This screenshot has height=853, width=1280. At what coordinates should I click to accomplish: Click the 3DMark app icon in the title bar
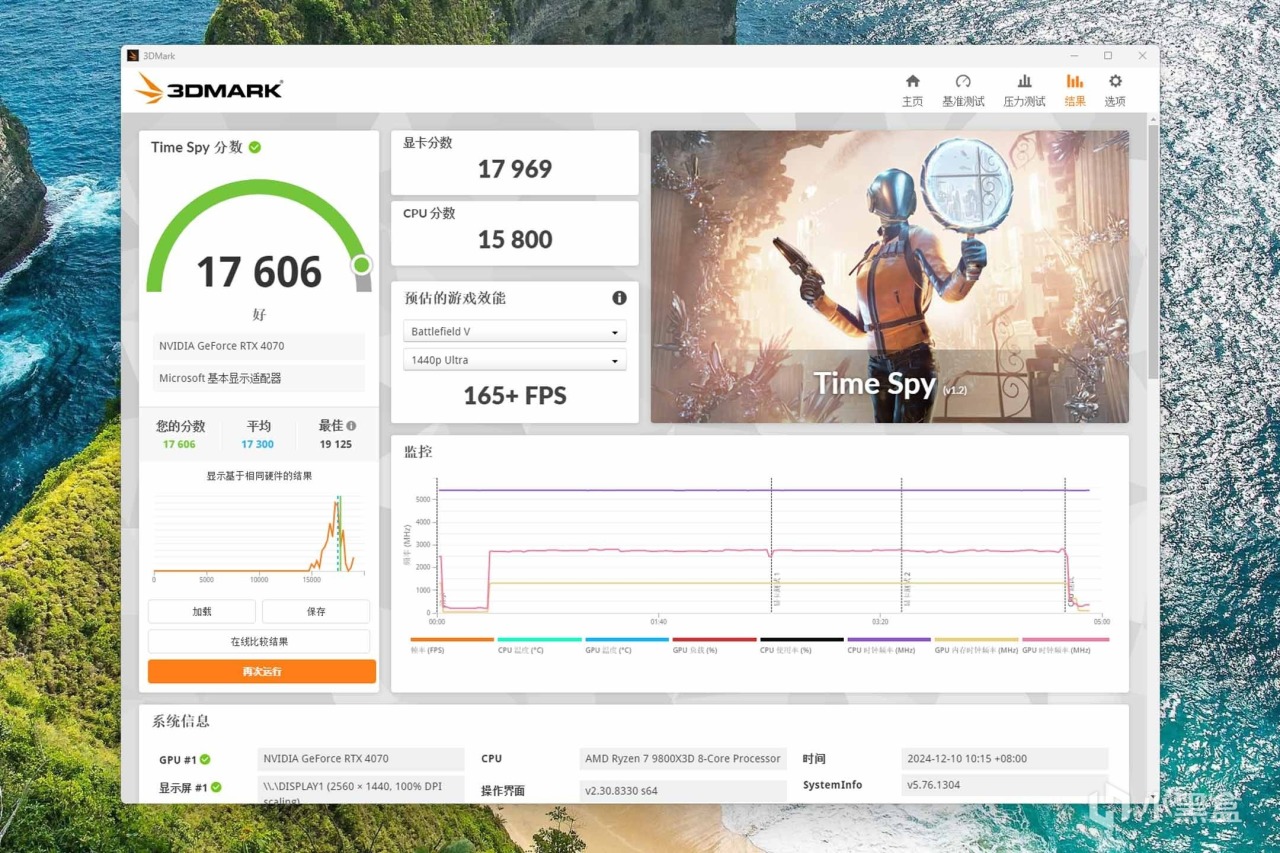[x=133, y=56]
